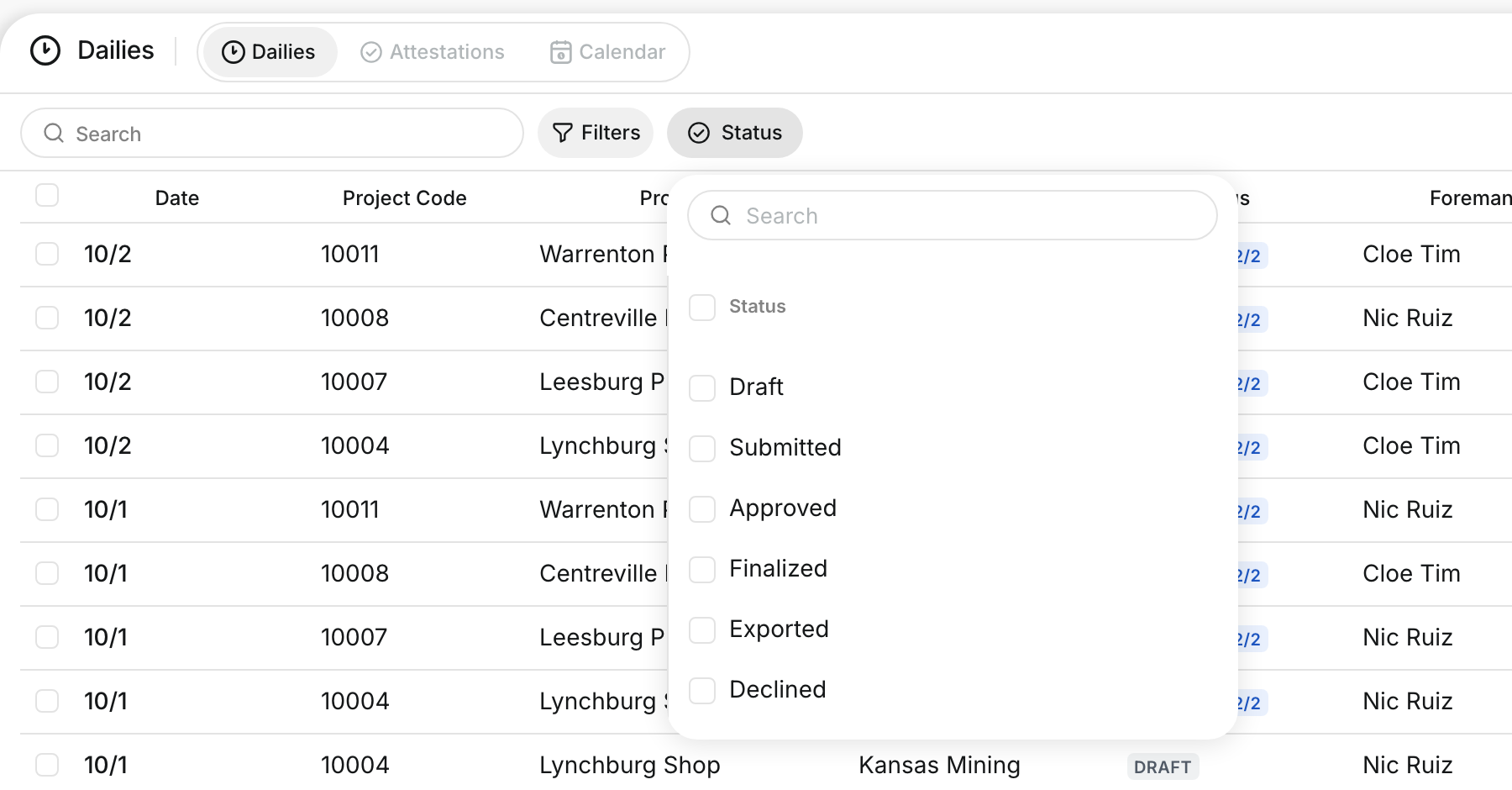This screenshot has width=1512, height=790.
Task: Select the 10/2 row with code 10004
Action: pos(47,445)
